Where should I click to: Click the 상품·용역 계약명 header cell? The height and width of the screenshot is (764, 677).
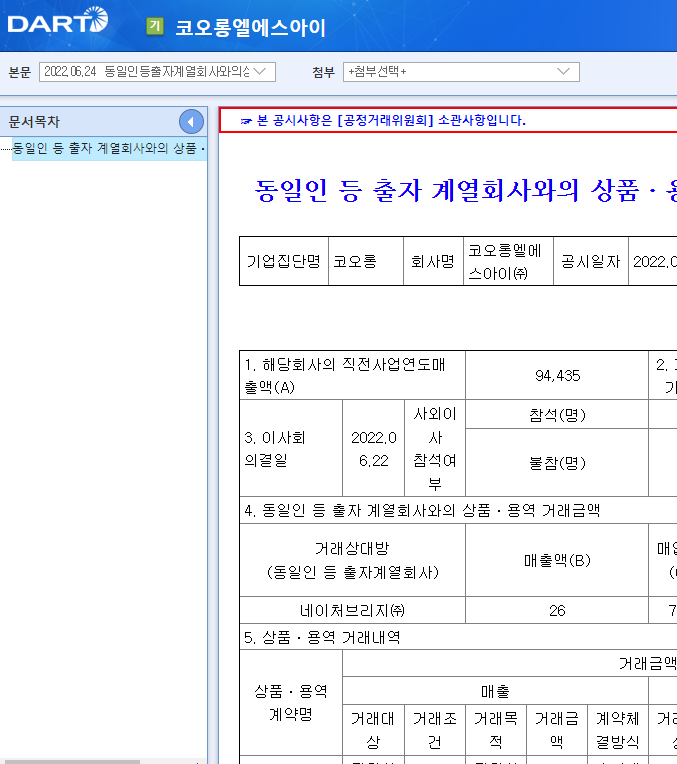click(x=291, y=702)
